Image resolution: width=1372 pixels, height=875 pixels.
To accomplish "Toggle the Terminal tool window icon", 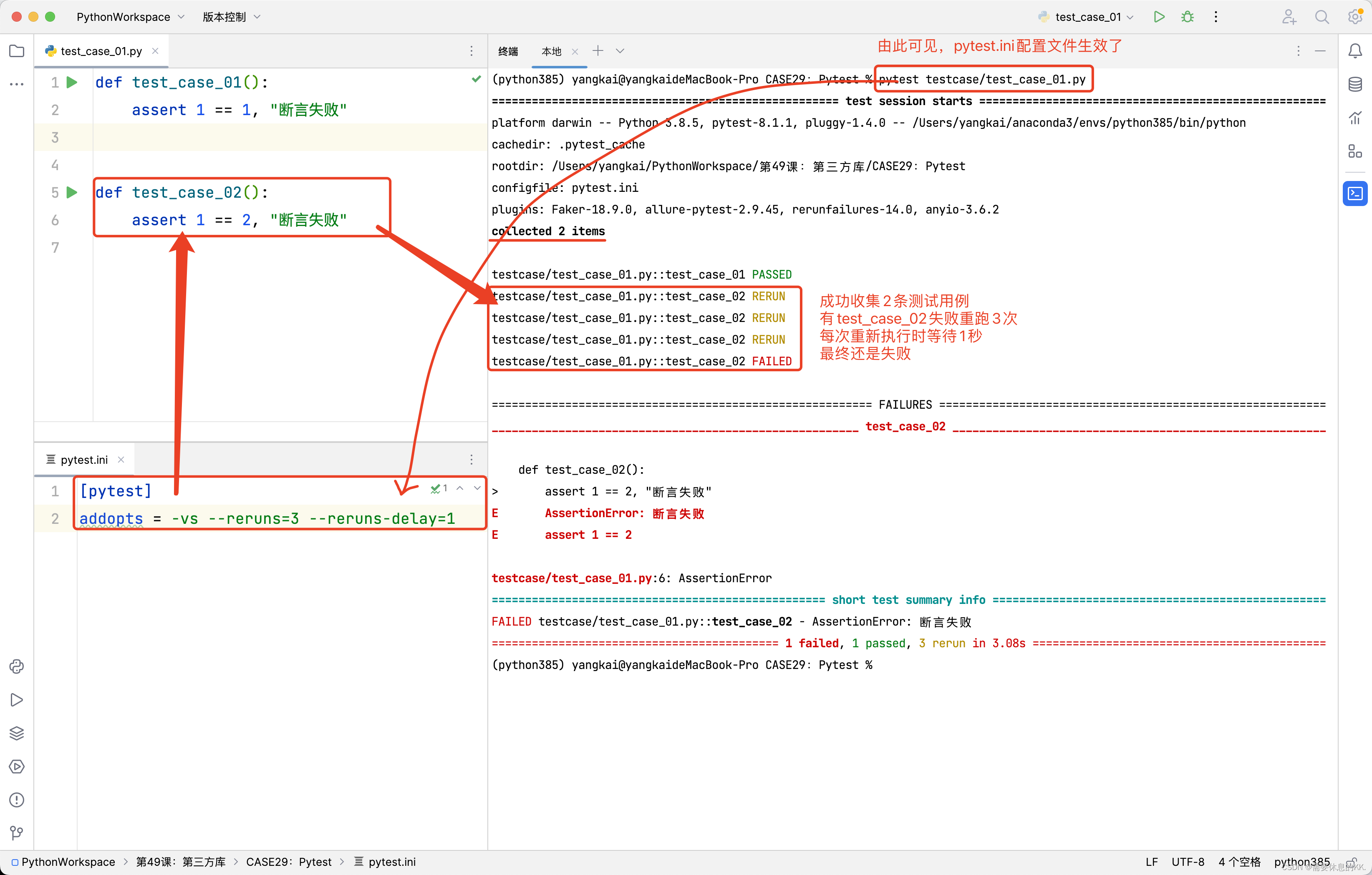I will coord(1355,194).
